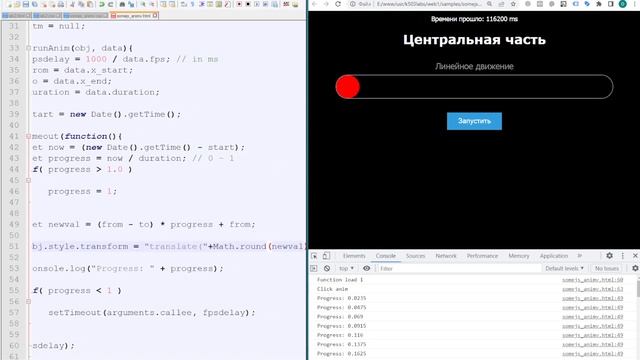Switch to the Sources tab

click(416, 256)
